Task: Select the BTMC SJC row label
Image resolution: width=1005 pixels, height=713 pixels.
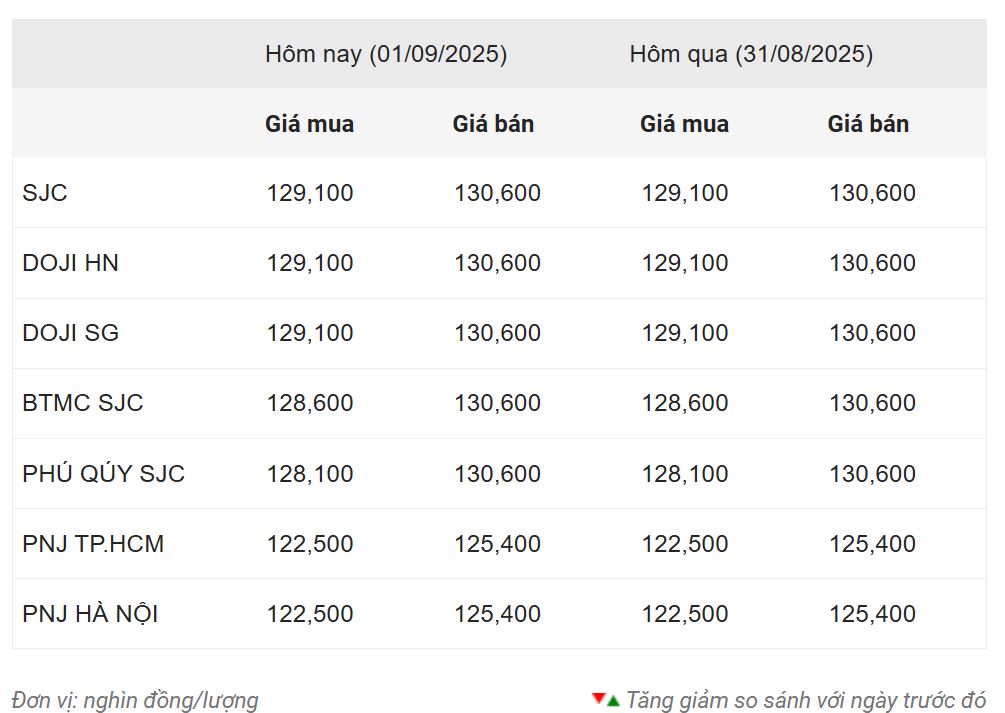Action: click(83, 403)
